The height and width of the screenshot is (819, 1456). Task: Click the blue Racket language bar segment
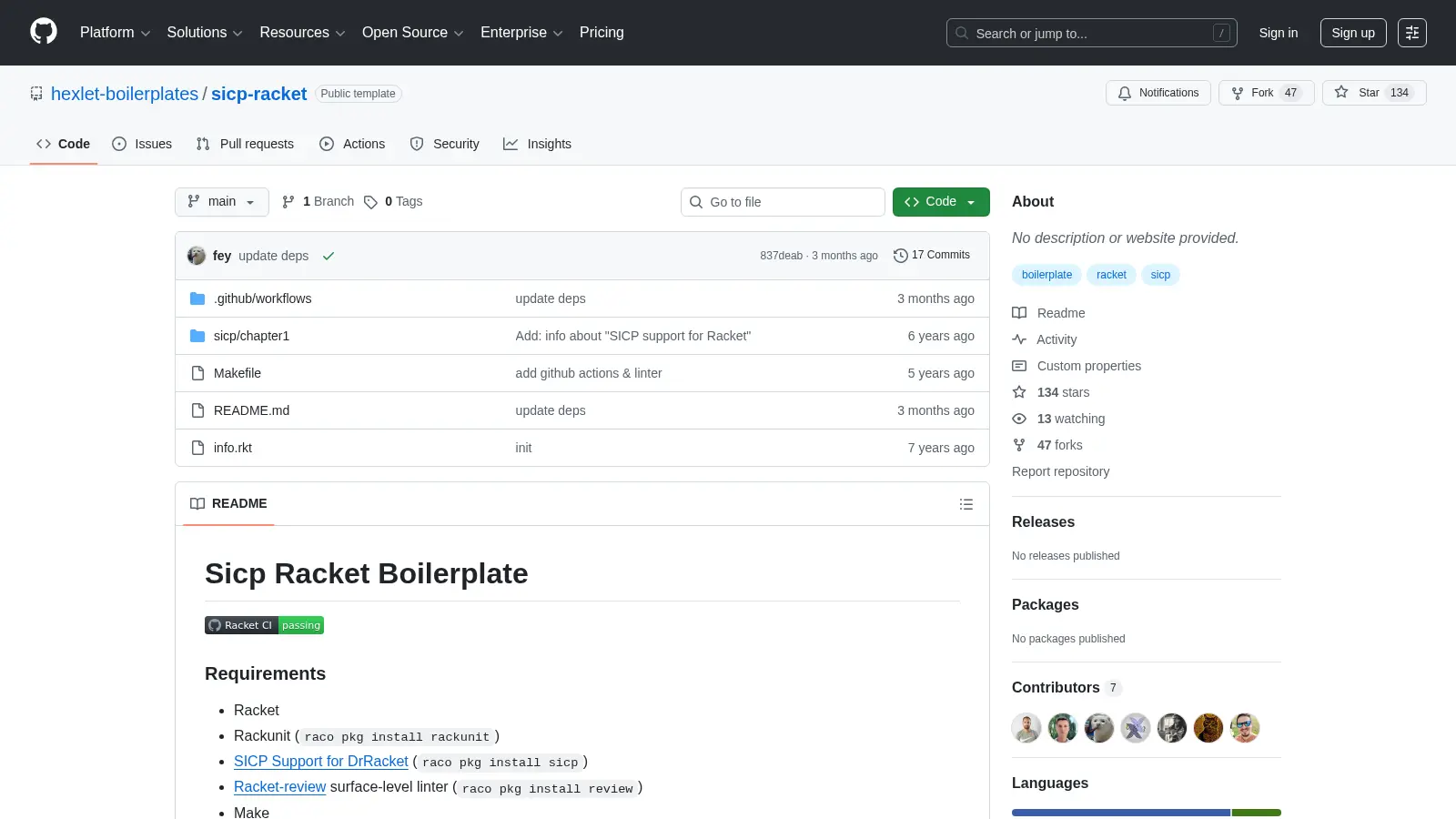pos(1120,813)
